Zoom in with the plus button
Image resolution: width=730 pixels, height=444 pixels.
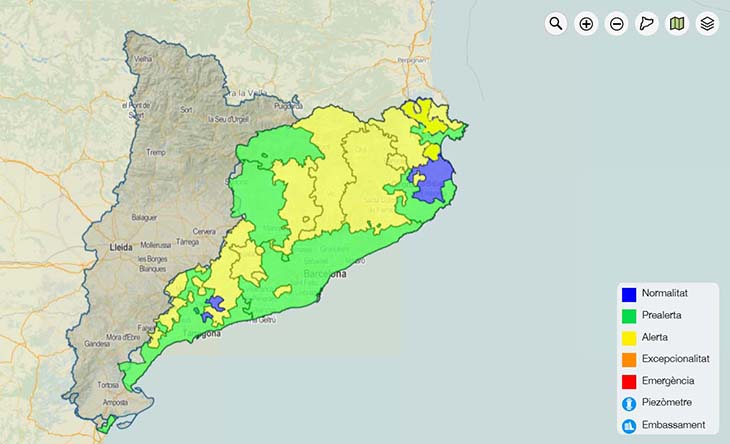click(x=586, y=23)
